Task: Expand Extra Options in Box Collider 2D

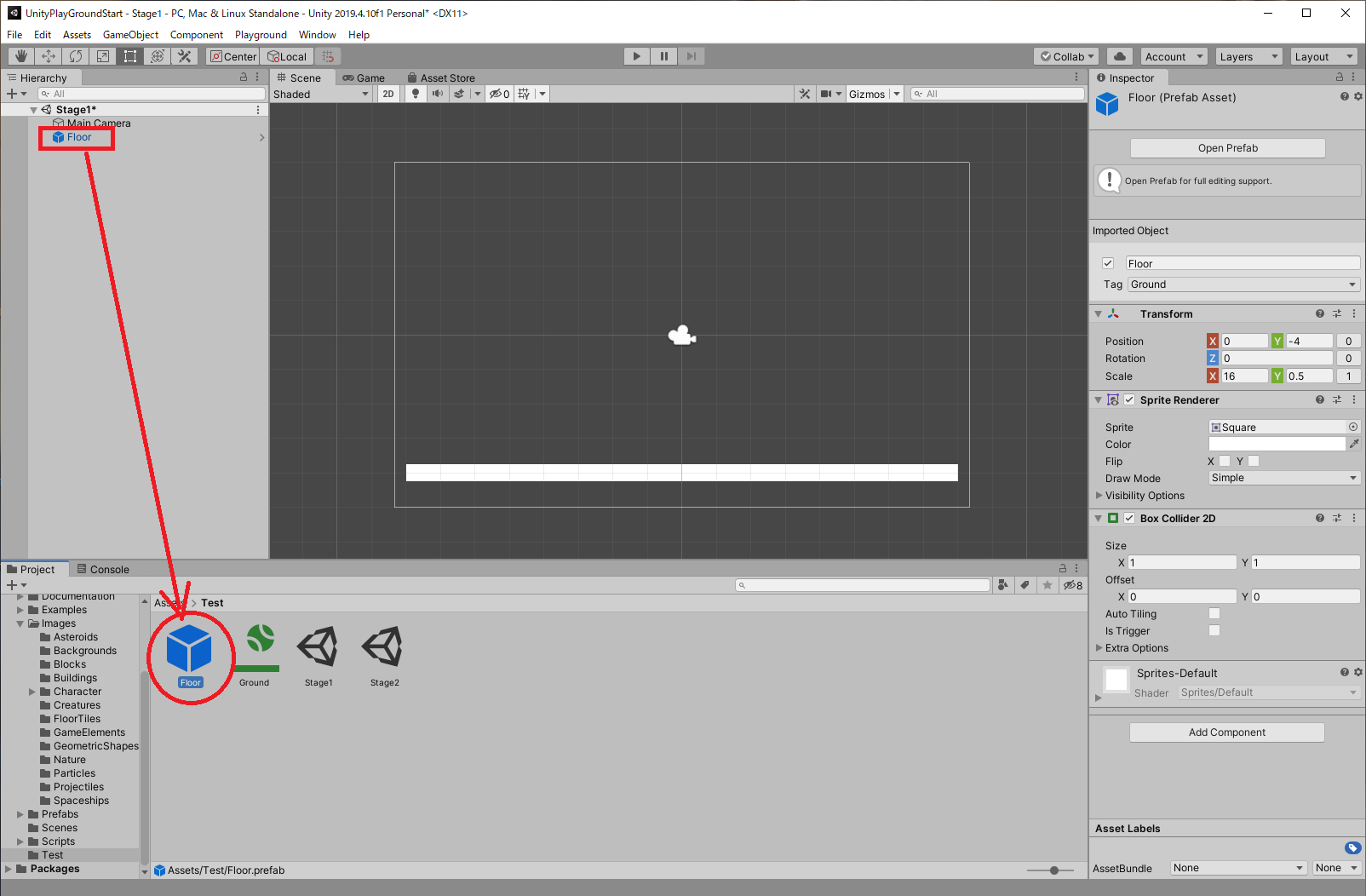Action: tap(1099, 647)
